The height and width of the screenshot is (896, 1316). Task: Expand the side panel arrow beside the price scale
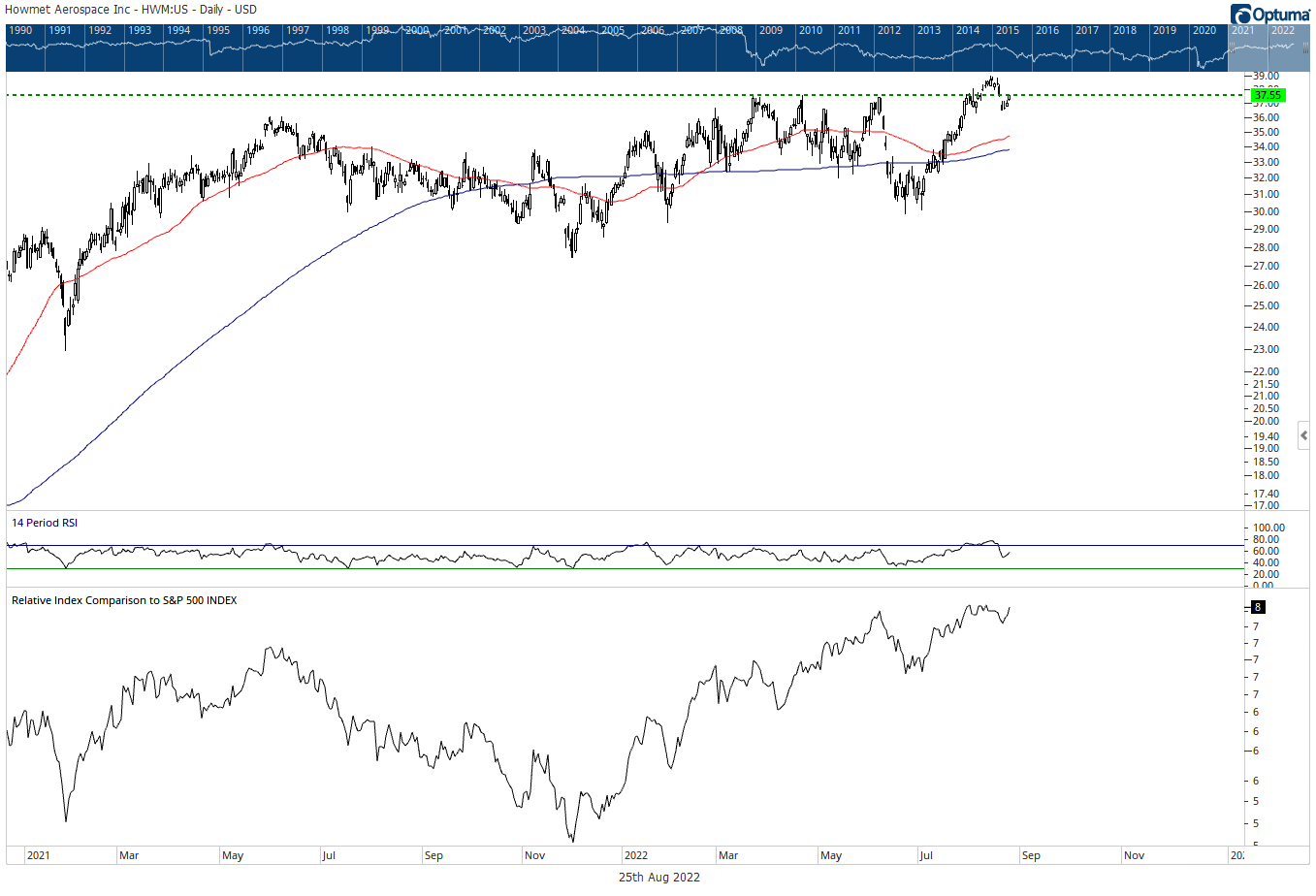pyautogui.click(x=1304, y=435)
